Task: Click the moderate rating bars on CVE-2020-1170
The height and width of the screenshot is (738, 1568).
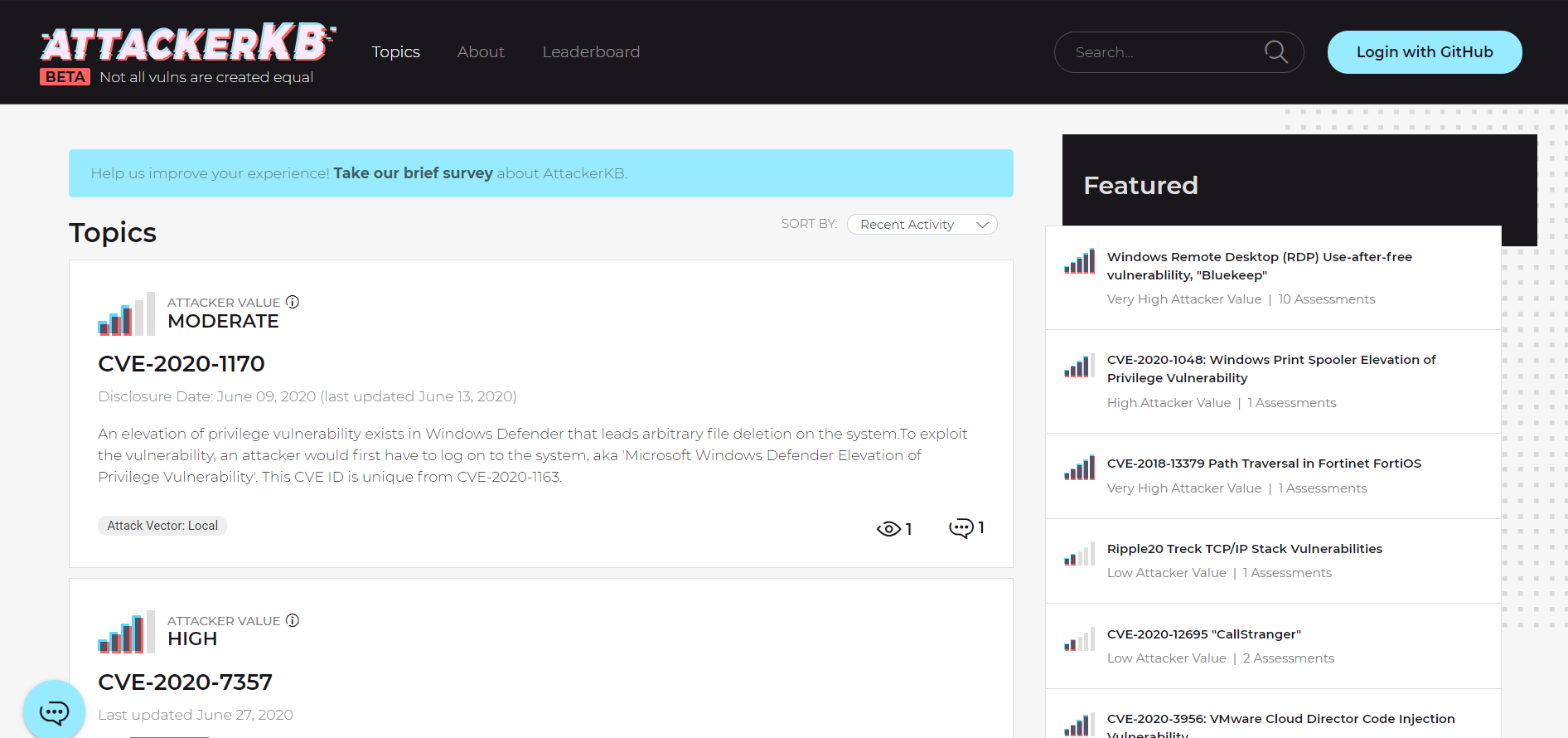Action: pyautogui.click(x=126, y=314)
